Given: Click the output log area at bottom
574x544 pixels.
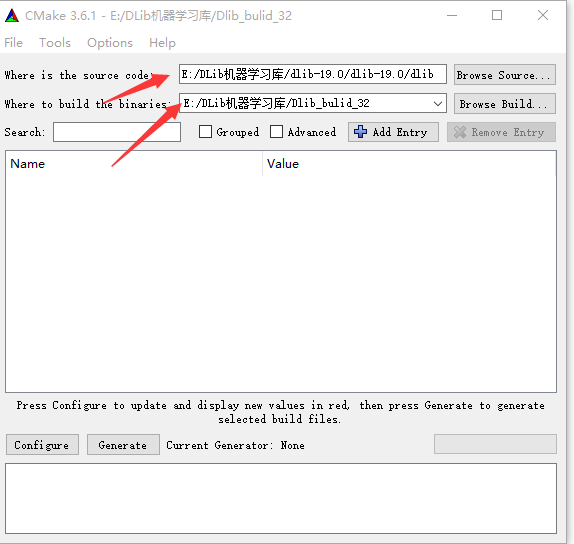Looking at the screenshot, I should tap(281, 498).
